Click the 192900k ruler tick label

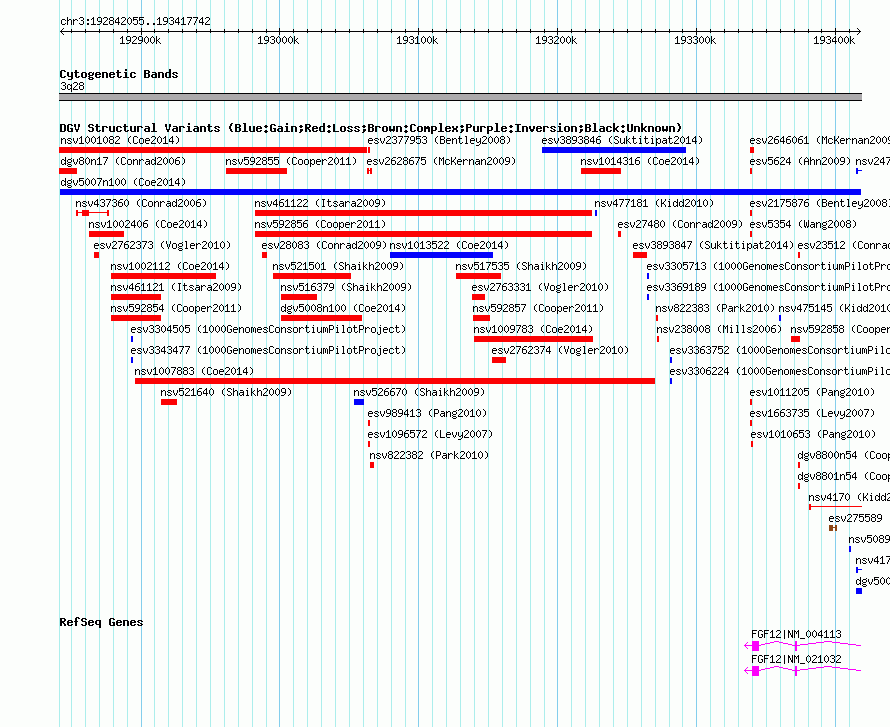click(140, 40)
